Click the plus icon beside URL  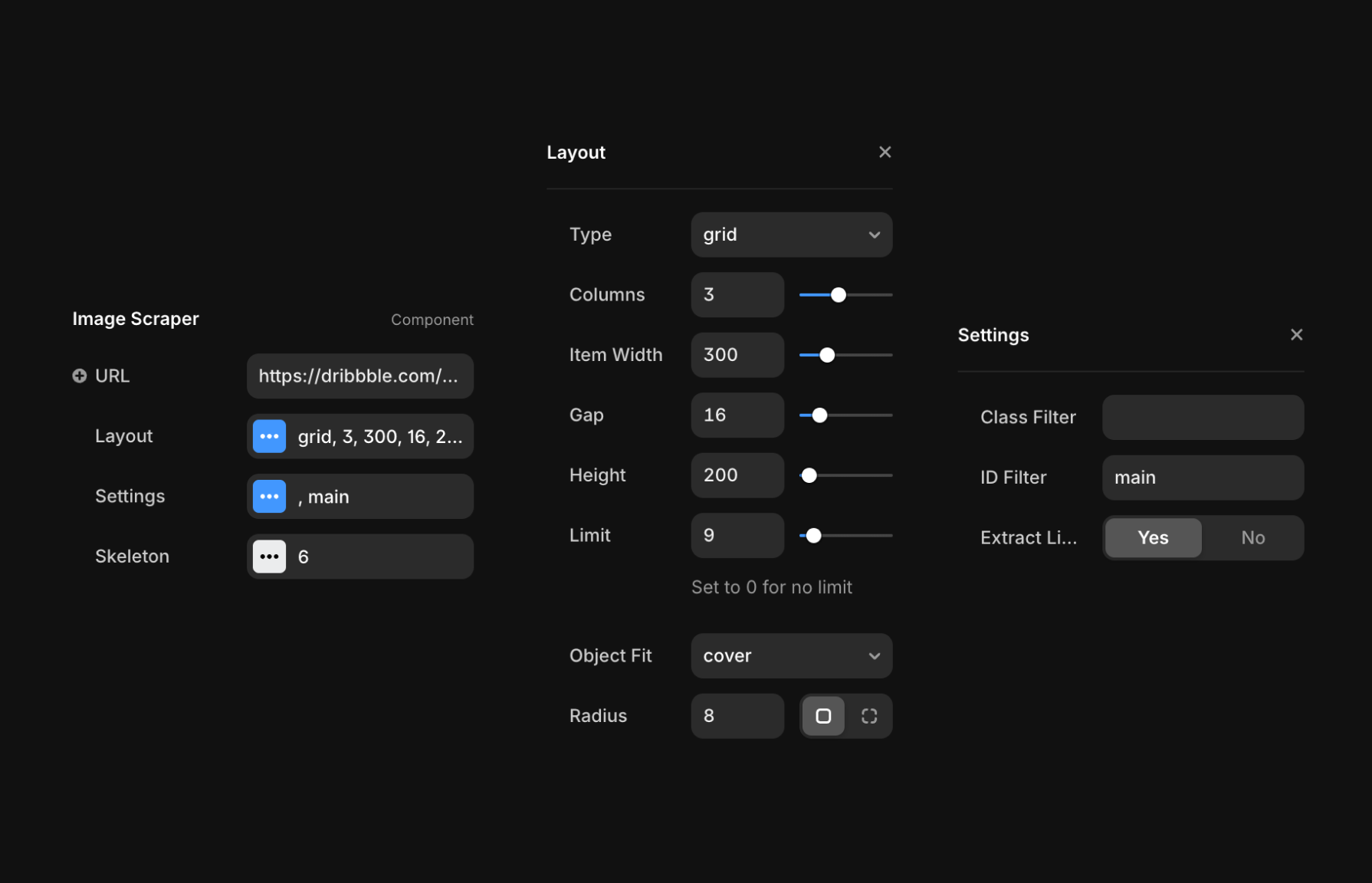[x=79, y=376]
